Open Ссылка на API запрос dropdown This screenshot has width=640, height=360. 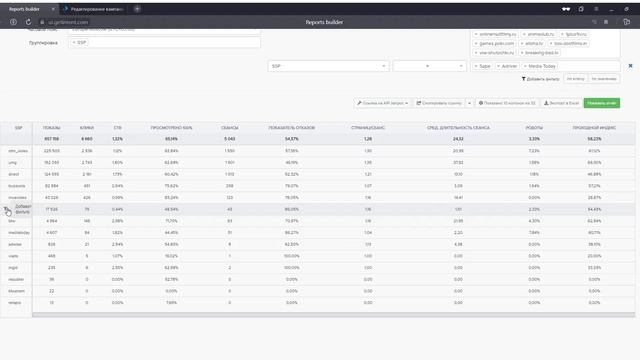[x=382, y=103]
